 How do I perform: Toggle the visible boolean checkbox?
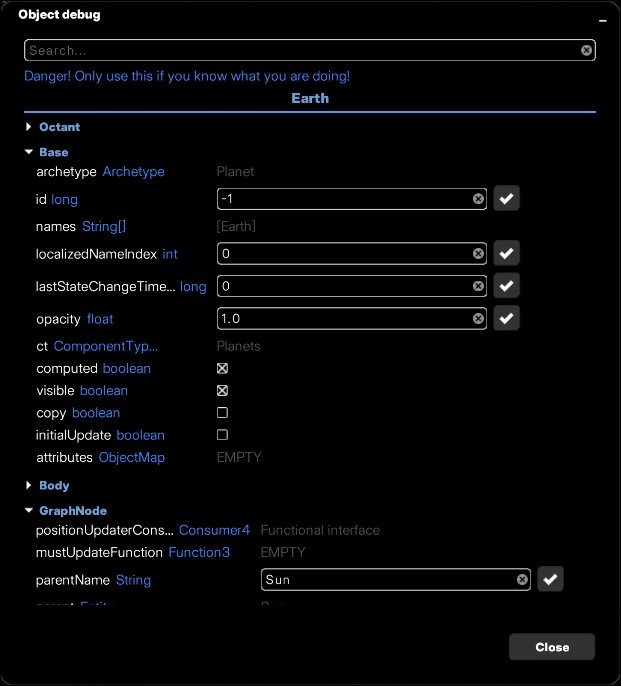[x=222, y=391]
